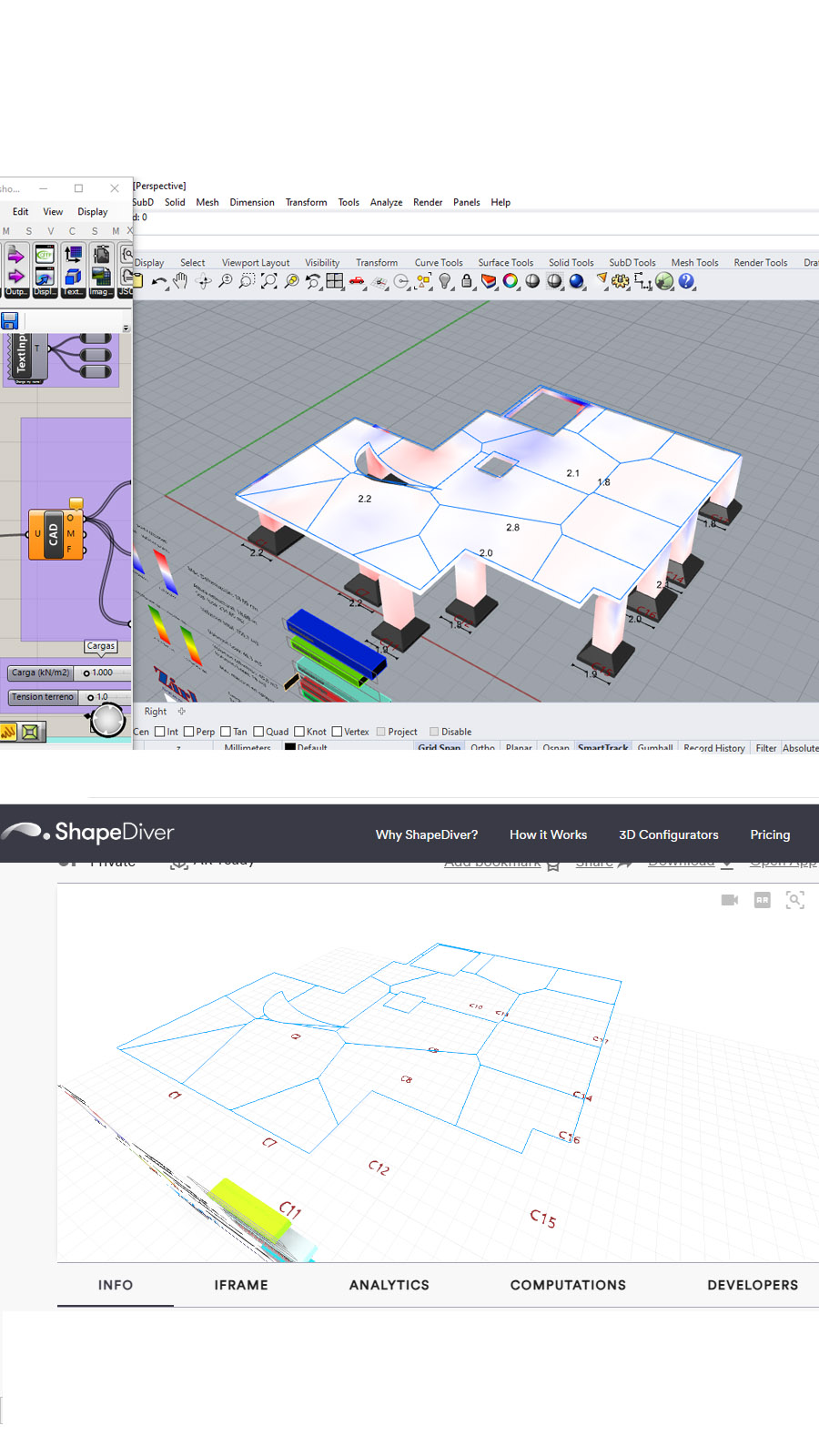Click the ShapeDiver camera icon

pyautogui.click(x=730, y=900)
